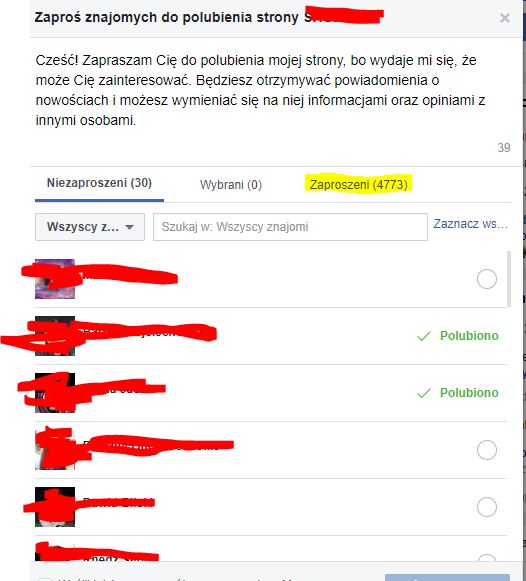Expand the Wszyscy z... friends filter dropdown
The image size is (526, 581).
pos(90,227)
